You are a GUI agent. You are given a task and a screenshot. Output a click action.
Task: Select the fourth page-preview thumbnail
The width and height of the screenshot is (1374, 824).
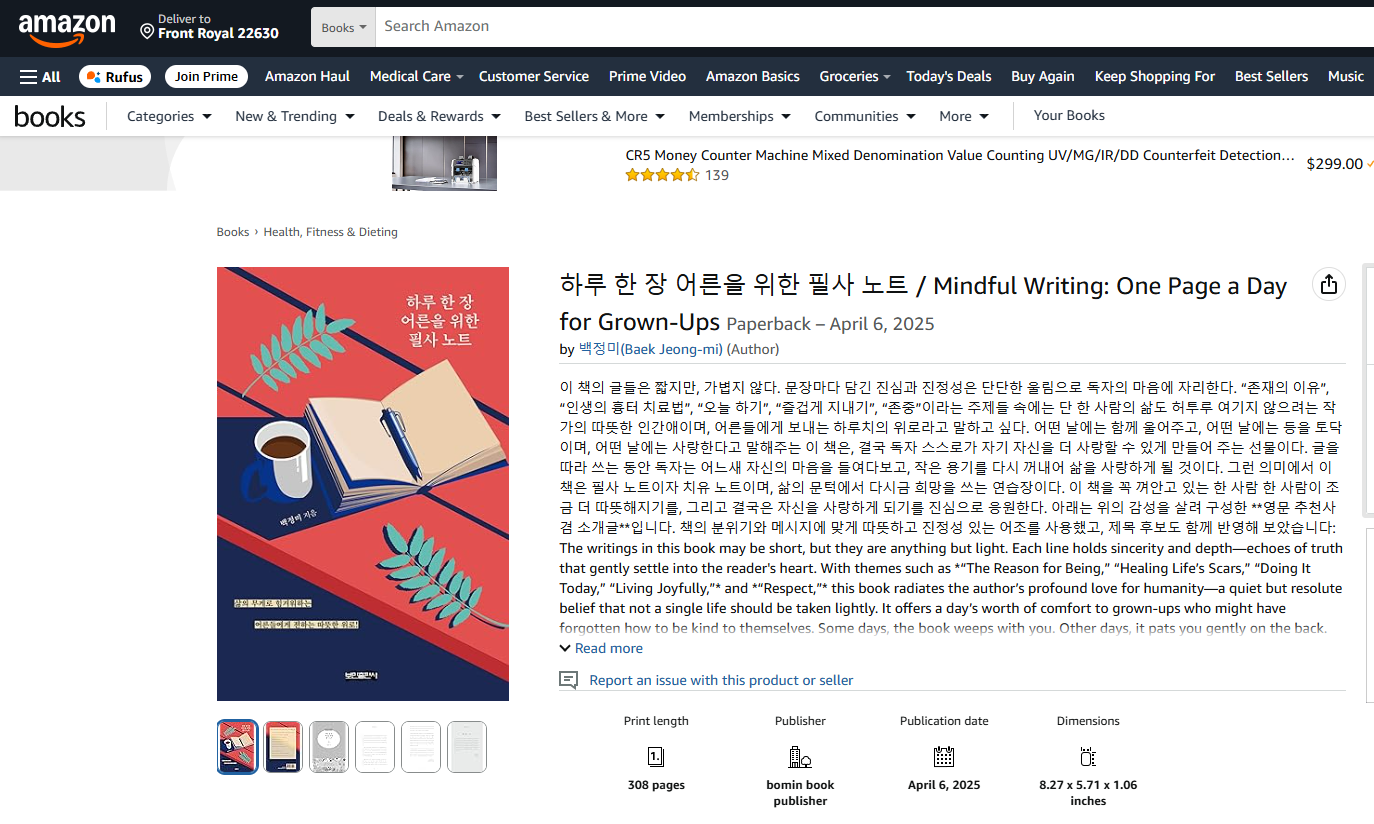pyautogui.click(x=375, y=747)
